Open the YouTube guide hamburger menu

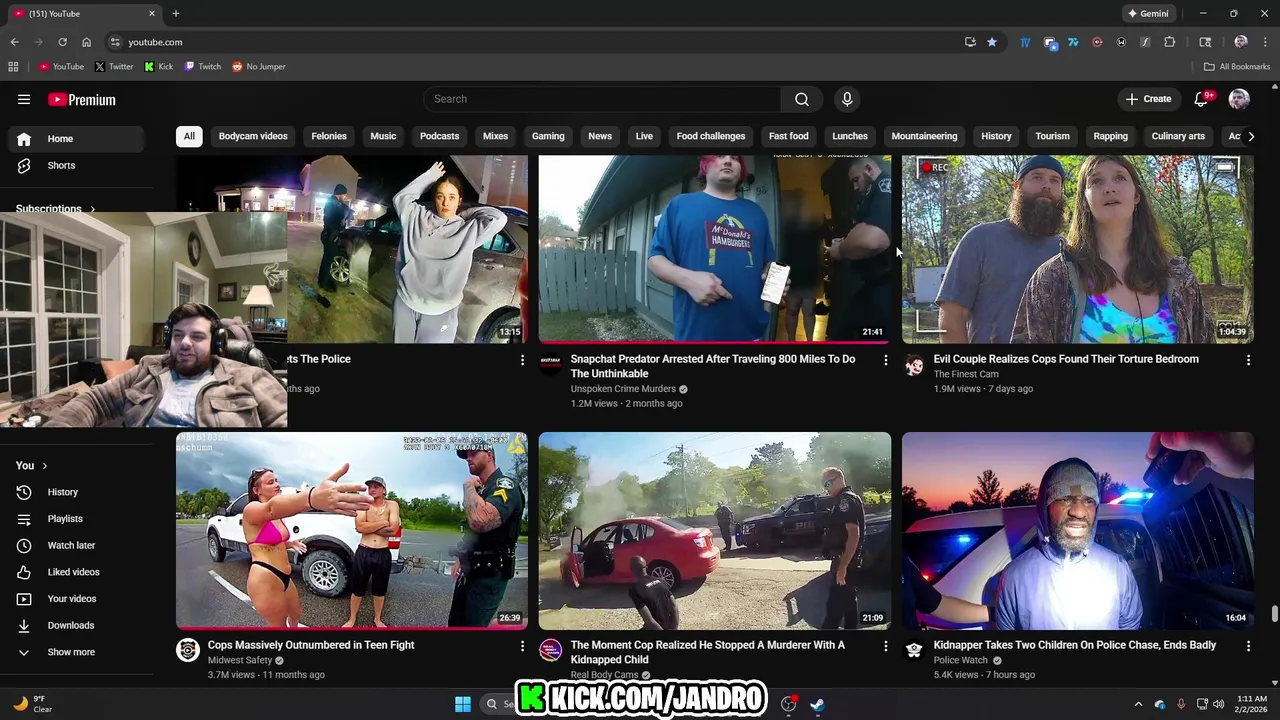(x=24, y=99)
